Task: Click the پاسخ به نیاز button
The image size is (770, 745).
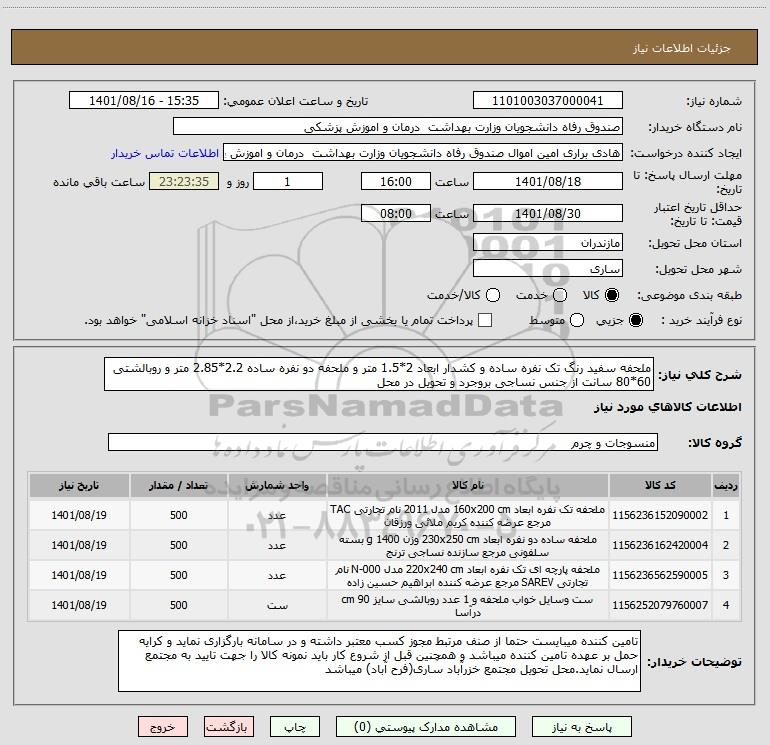Action: click(582, 727)
